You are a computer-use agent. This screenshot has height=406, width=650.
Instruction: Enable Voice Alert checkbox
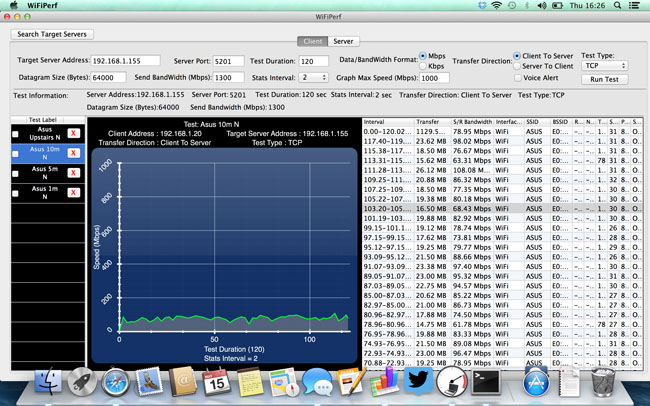tap(518, 78)
